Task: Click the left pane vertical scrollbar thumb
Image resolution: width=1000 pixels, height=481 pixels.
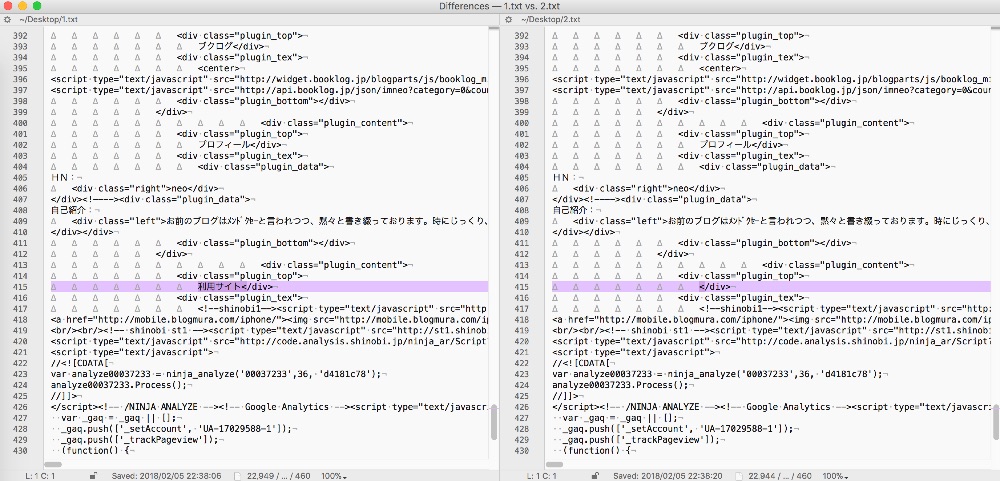Action: pyautogui.click(x=494, y=422)
